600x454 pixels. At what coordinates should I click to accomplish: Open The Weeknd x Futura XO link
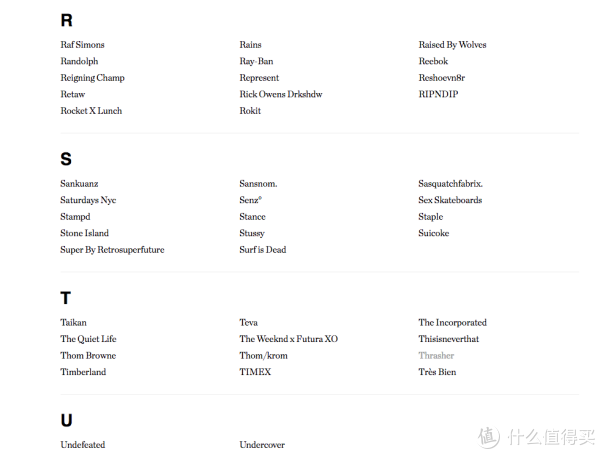coord(289,339)
